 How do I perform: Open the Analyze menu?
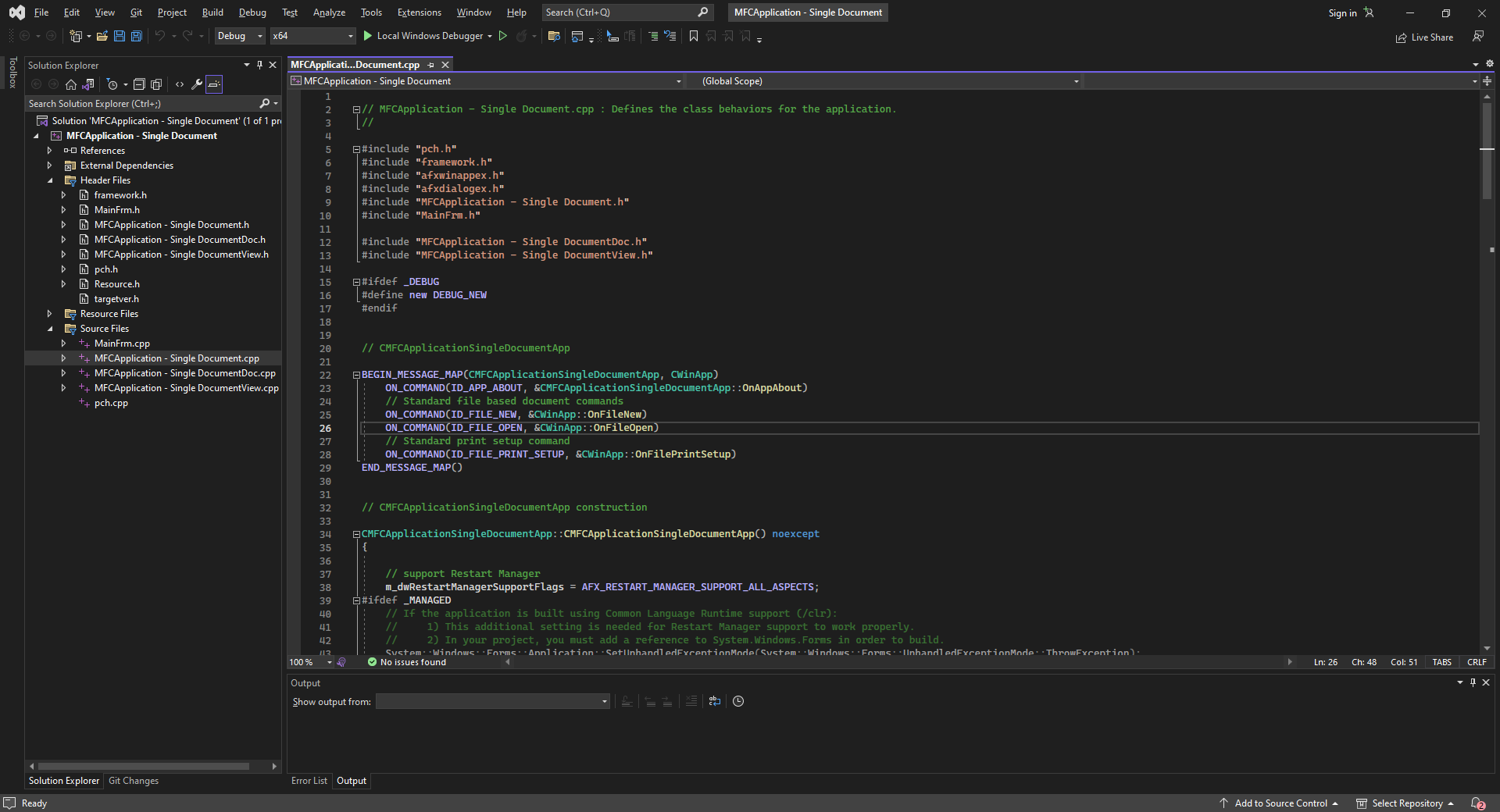pyautogui.click(x=329, y=12)
